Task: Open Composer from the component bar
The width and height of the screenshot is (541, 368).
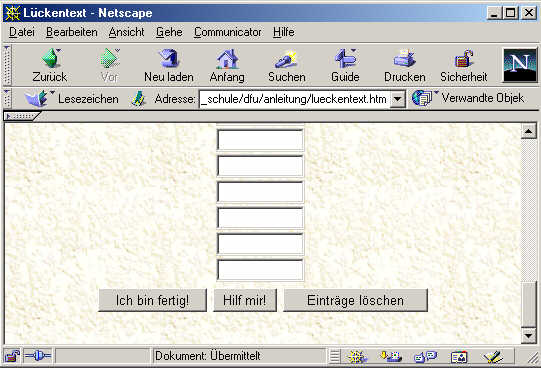Action: coord(493,357)
